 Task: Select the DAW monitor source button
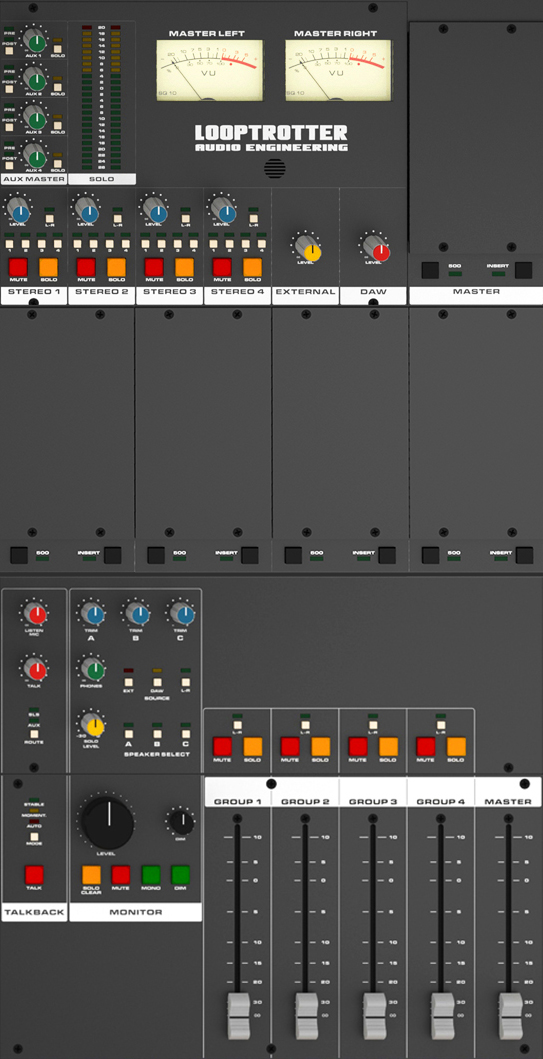(x=157, y=682)
